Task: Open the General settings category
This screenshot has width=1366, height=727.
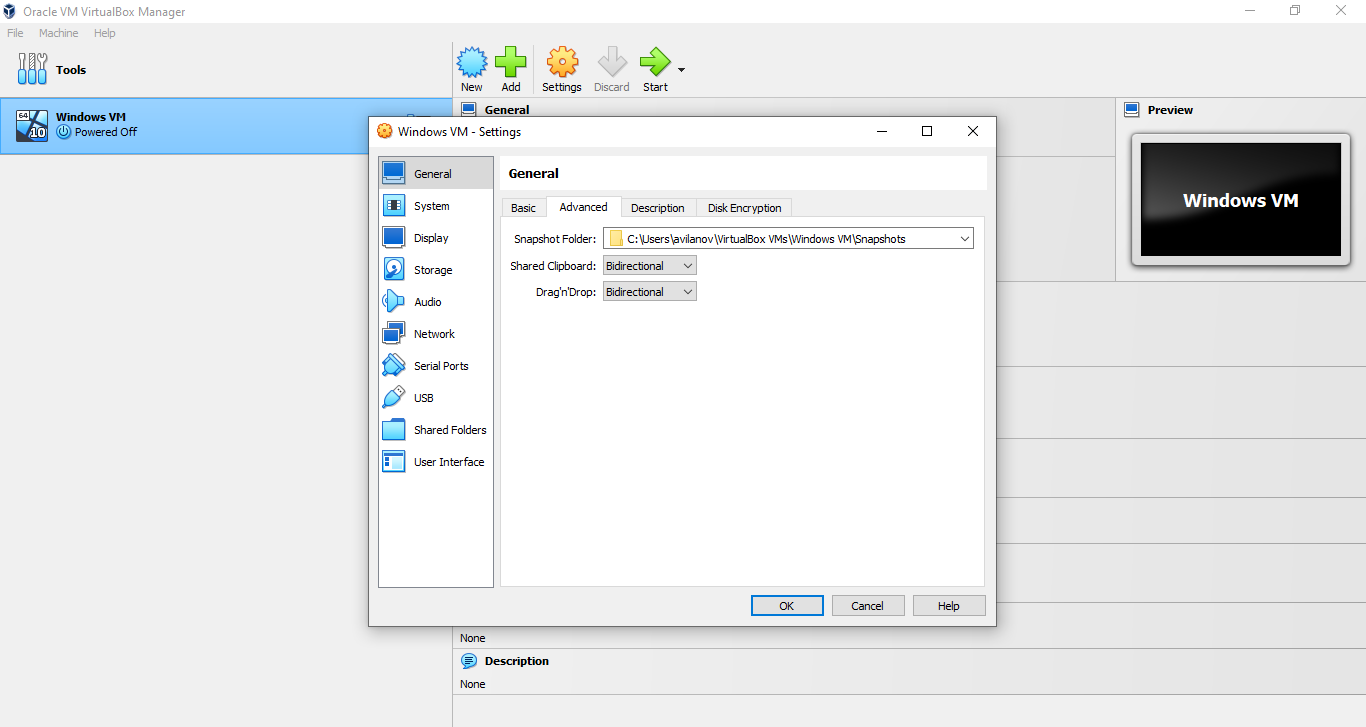Action: 436,174
